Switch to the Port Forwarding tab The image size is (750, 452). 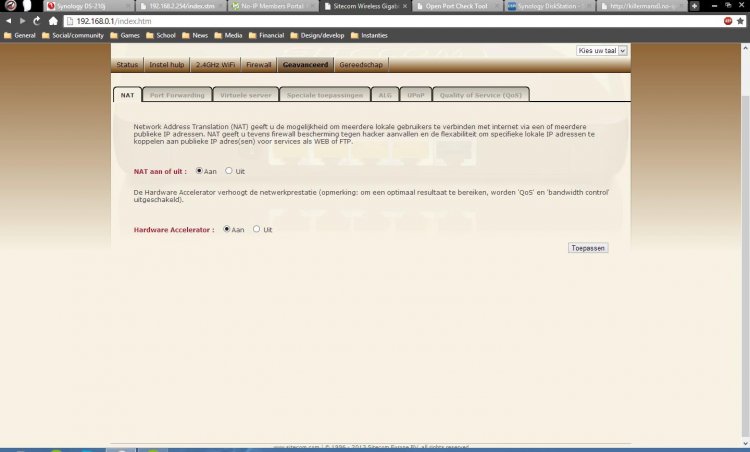coord(176,95)
